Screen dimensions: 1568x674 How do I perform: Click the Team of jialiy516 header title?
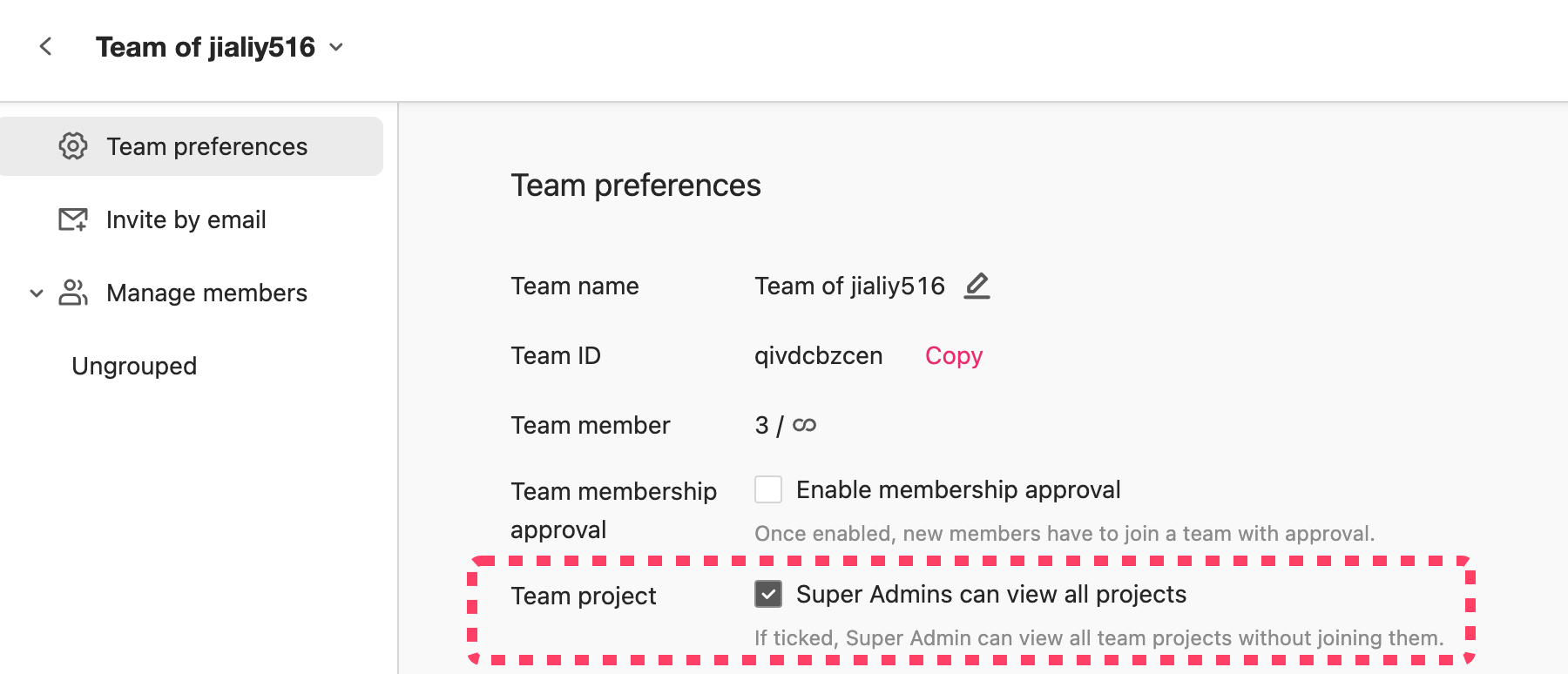pyautogui.click(x=206, y=47)
